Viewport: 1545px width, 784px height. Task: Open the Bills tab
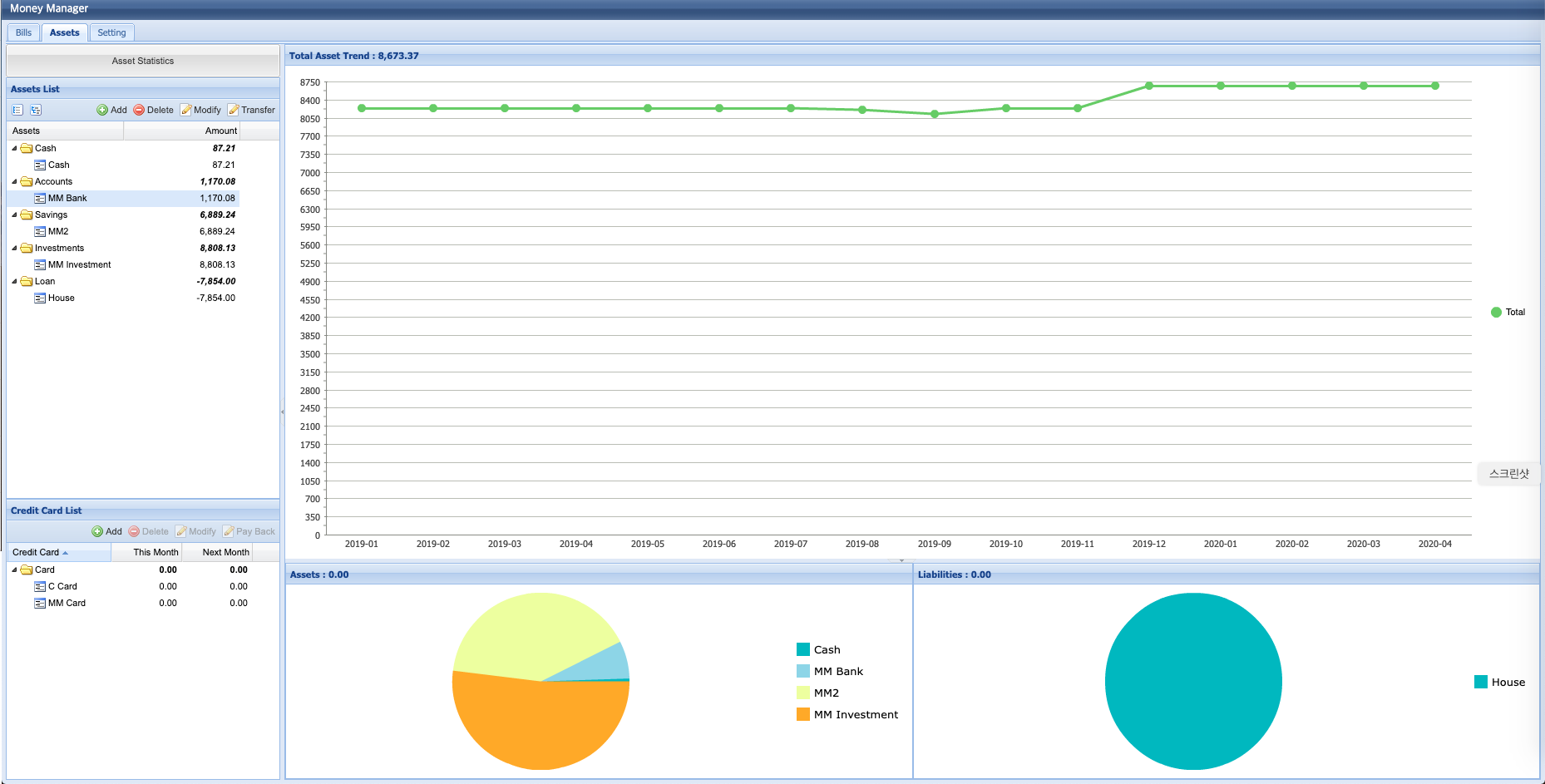[x=23, y=32]
